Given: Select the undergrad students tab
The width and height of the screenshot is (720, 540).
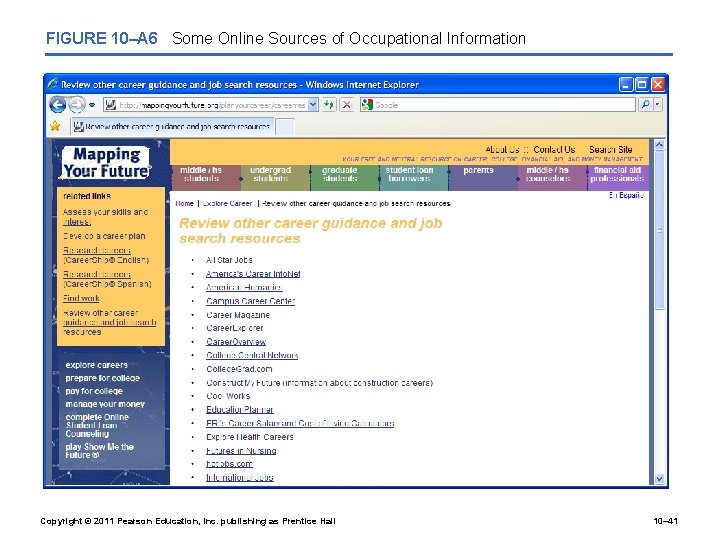Looking at the screenshot, I should 275,178.
